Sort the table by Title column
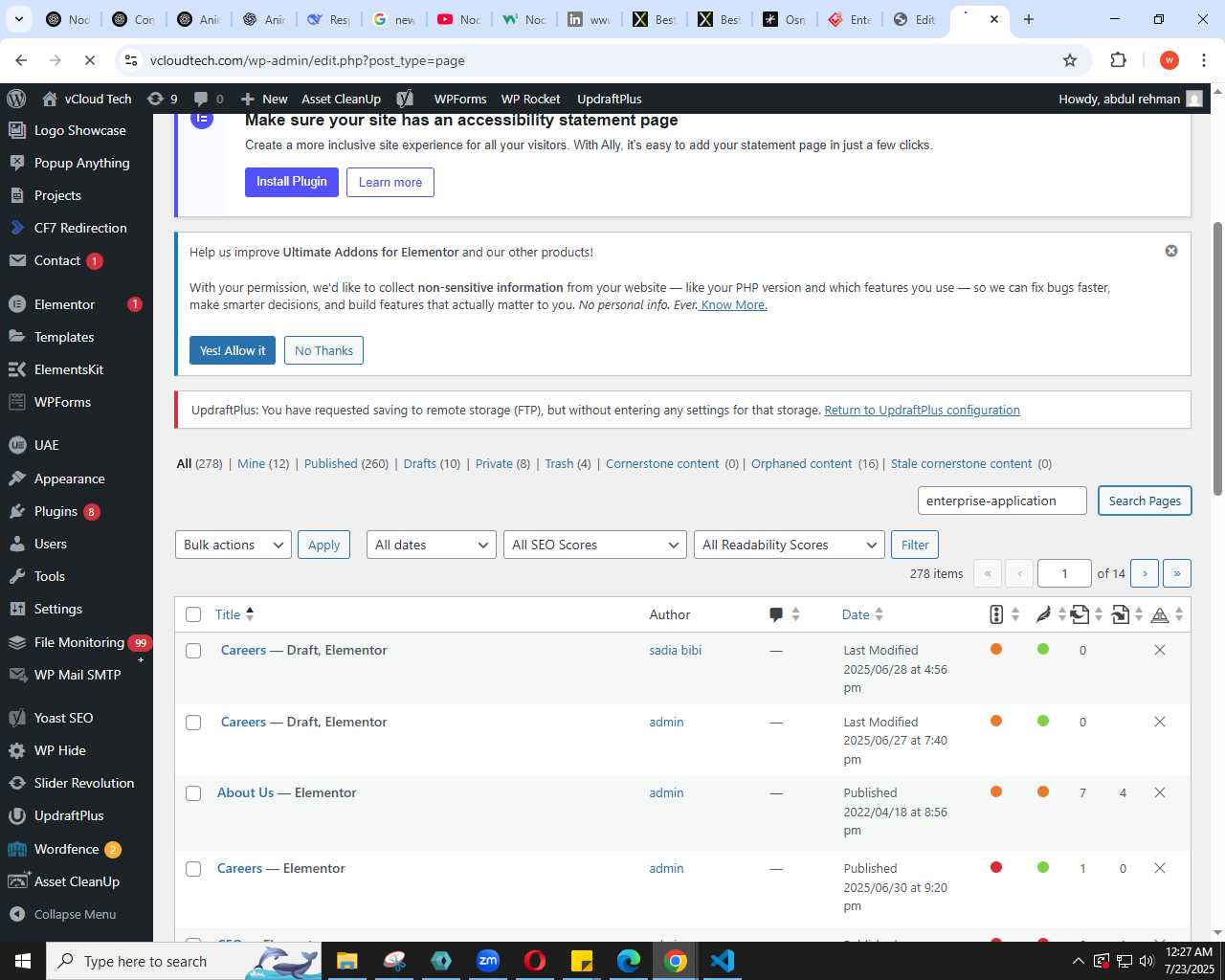Image resolution: width=1225 pixels, height=980 pixels. coord(234,614)
